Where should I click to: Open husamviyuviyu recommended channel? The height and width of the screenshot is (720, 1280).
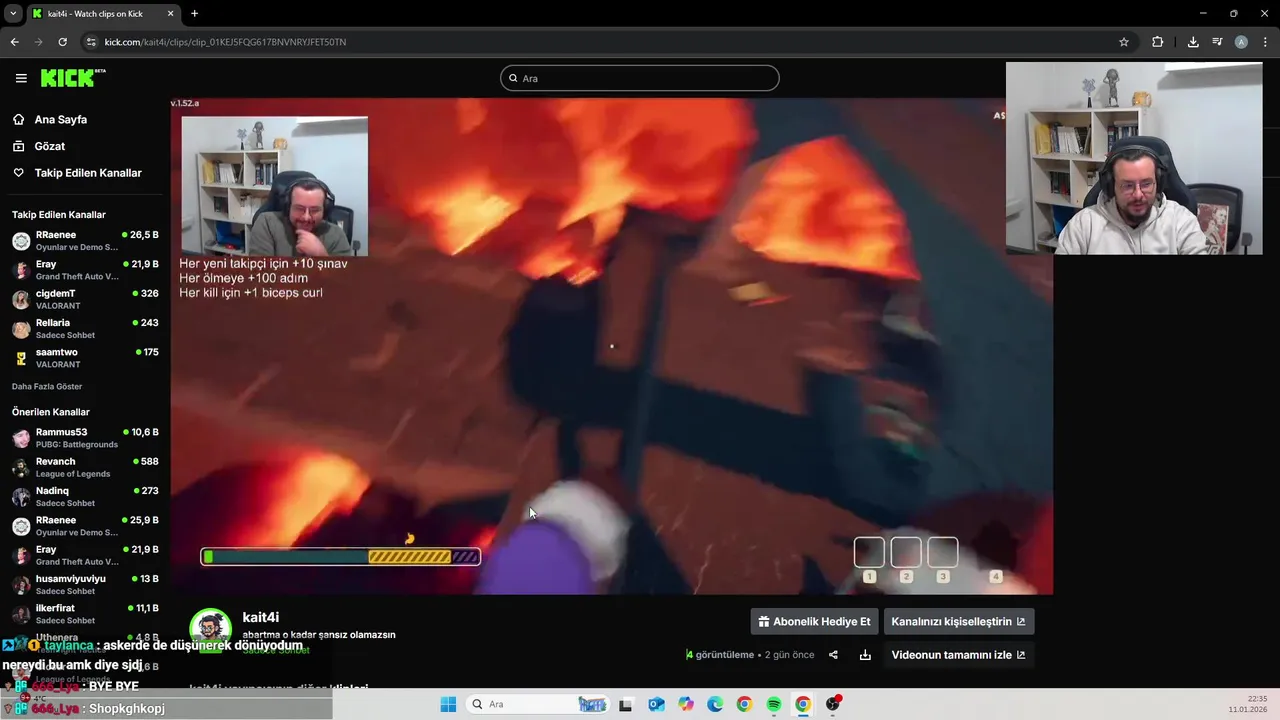[x=85, y=584]
